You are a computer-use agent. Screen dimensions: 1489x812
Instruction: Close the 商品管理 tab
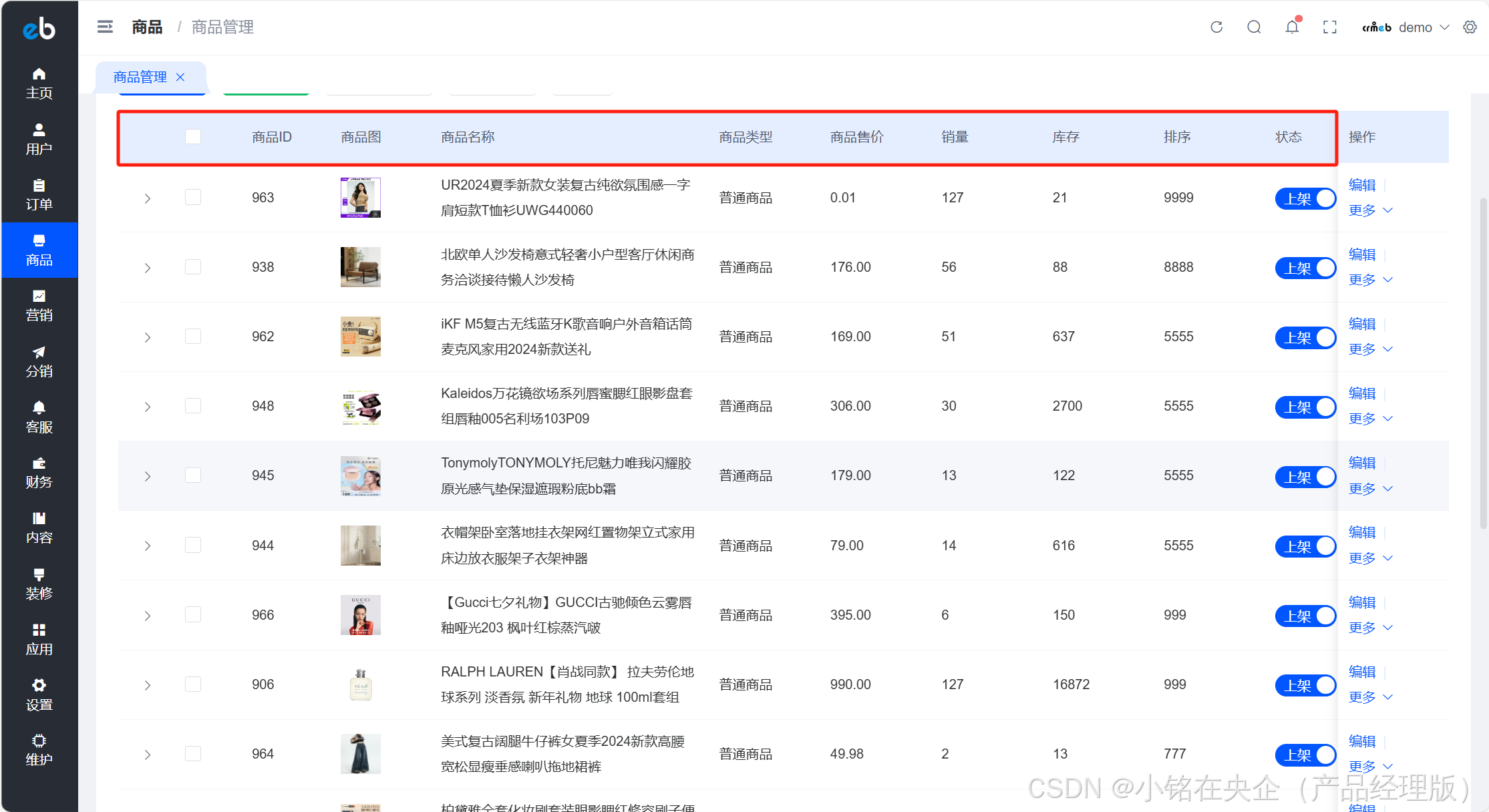180,77
